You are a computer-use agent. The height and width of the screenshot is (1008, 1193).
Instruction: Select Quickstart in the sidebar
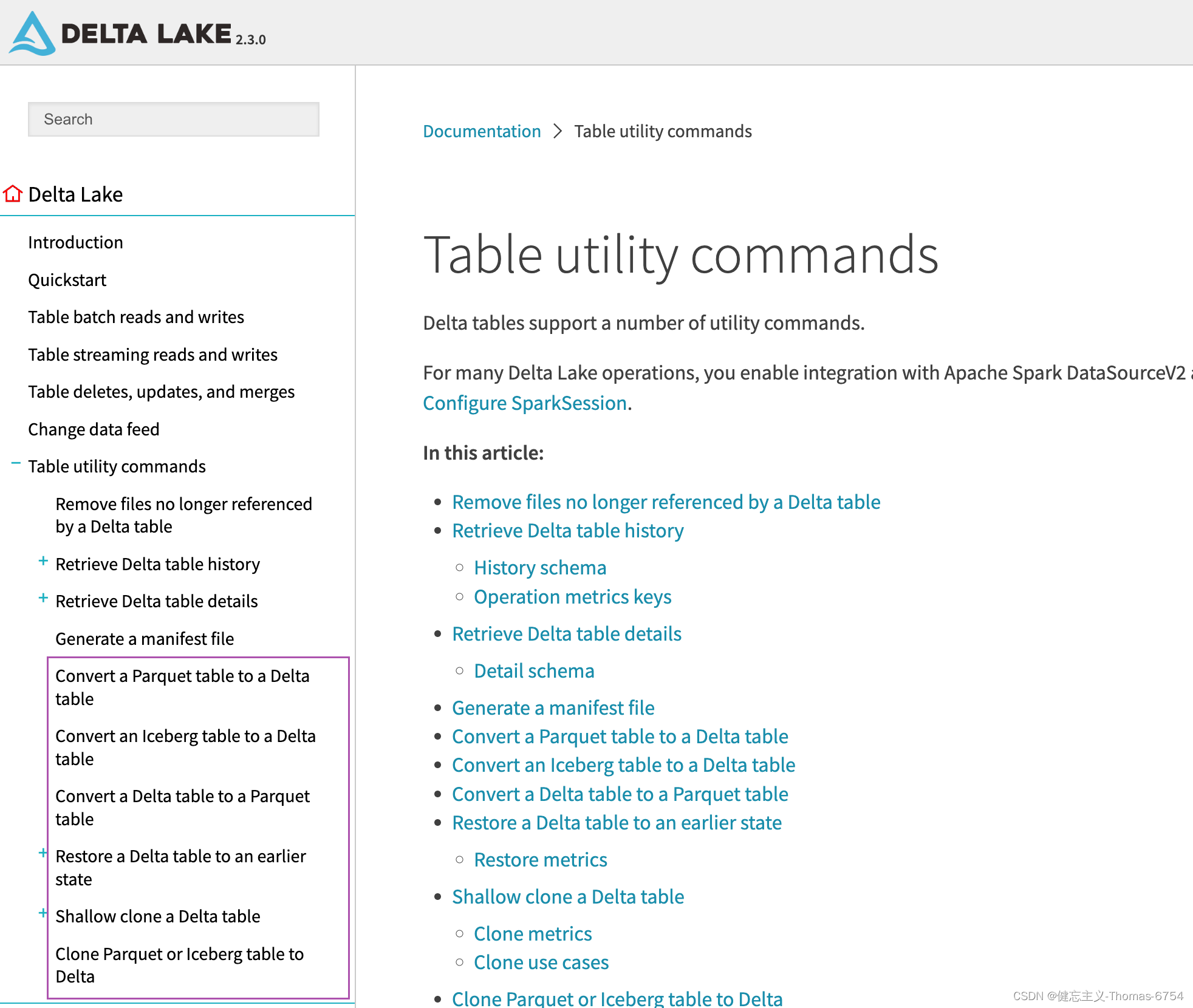(67, 279)
